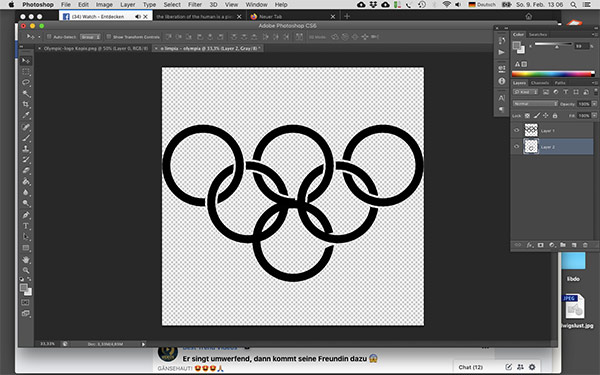Select the Lasso tool
Image resolution: width=600 pixels, height=375 pixels.
(26, 82)
